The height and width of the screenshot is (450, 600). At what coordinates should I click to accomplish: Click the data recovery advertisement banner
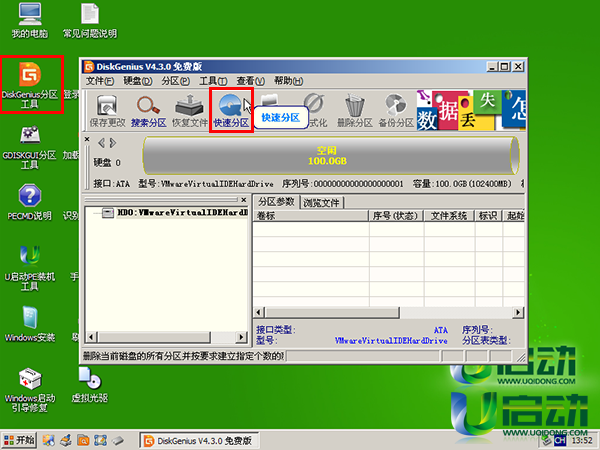[x=471, y=110]
